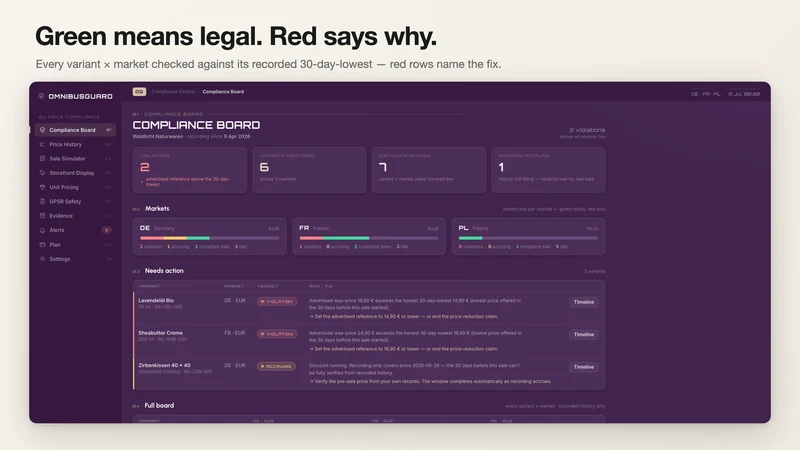Click '1 compliant sale' in Poland card

pos(533,246)
